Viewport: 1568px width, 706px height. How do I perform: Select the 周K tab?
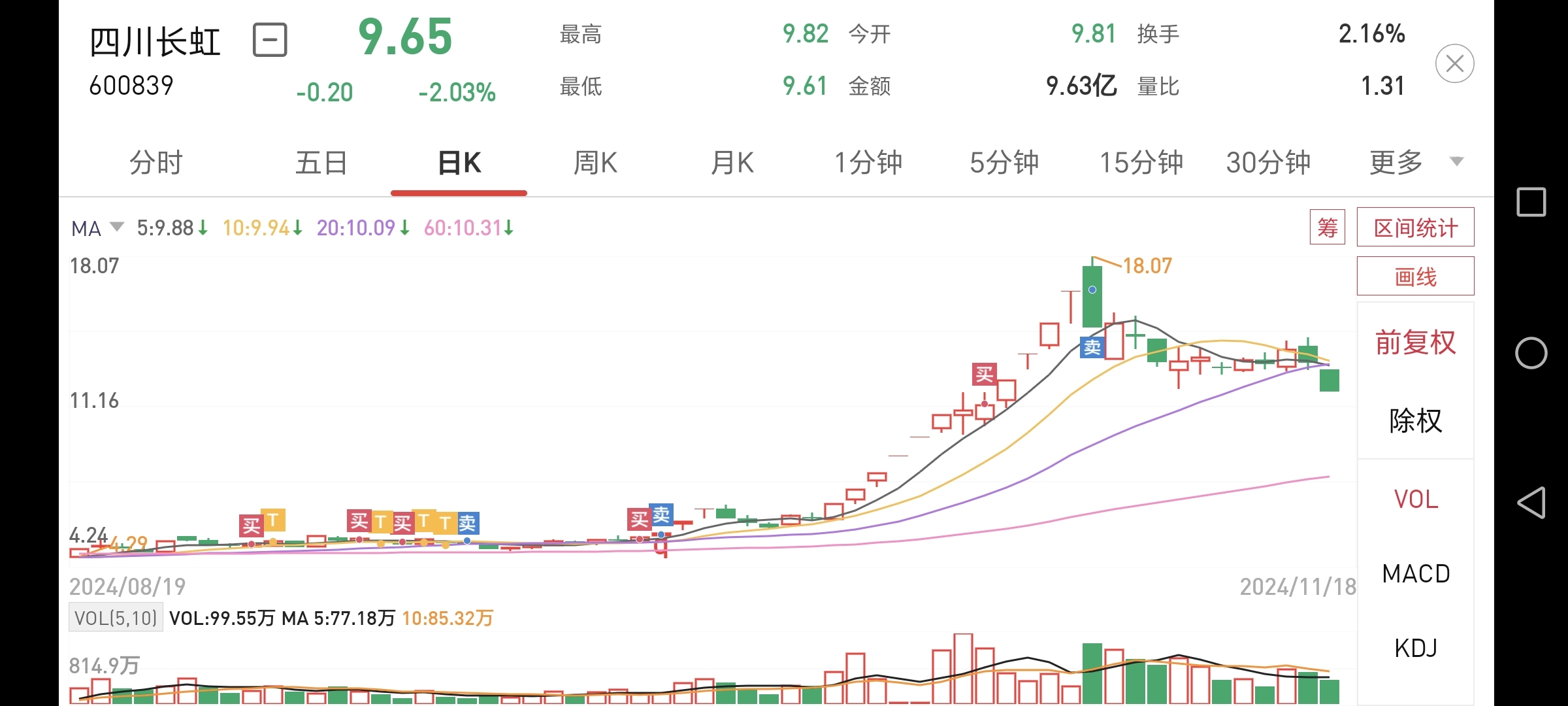(595, 162)
